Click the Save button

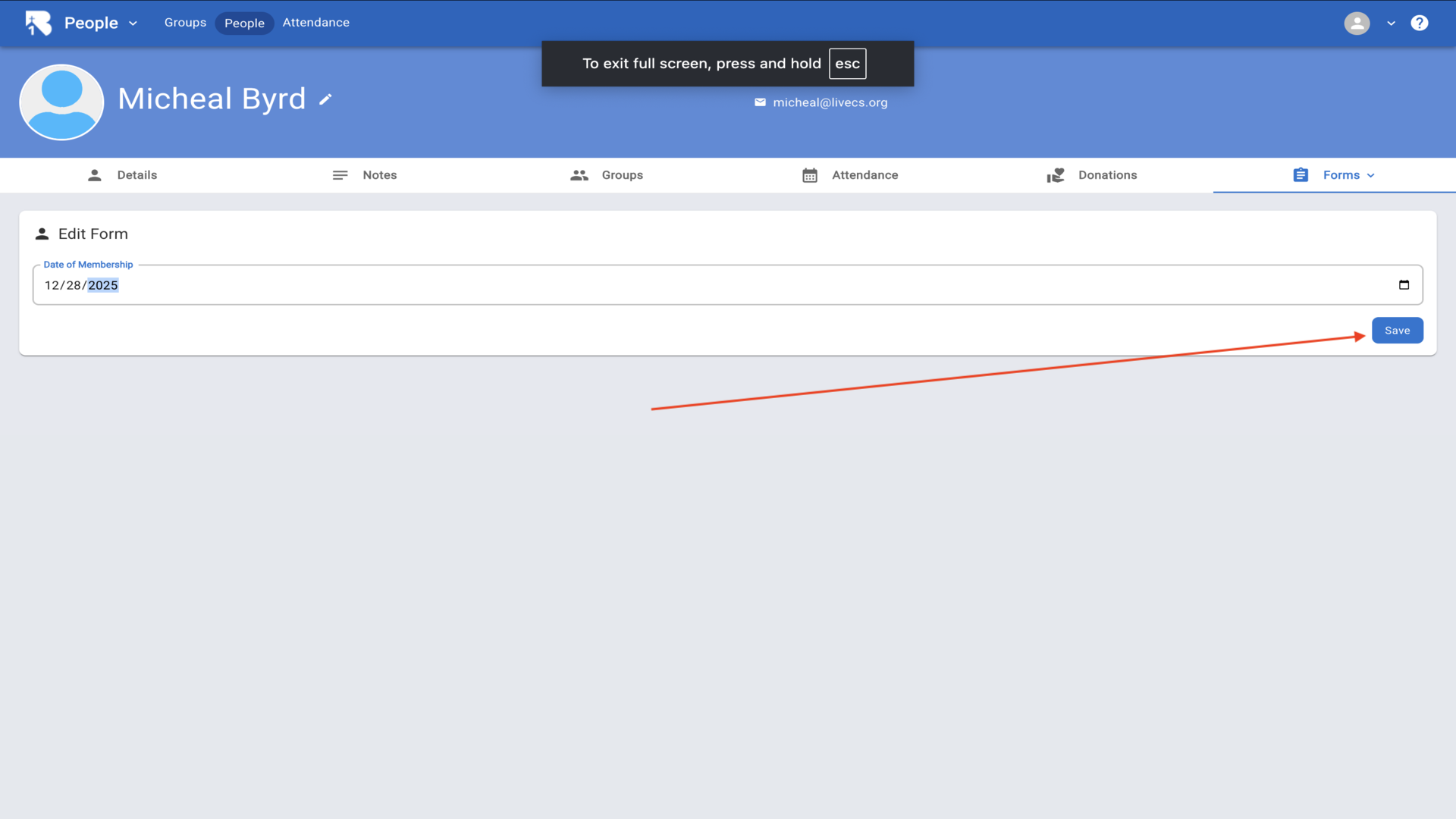coord(1397,331)
